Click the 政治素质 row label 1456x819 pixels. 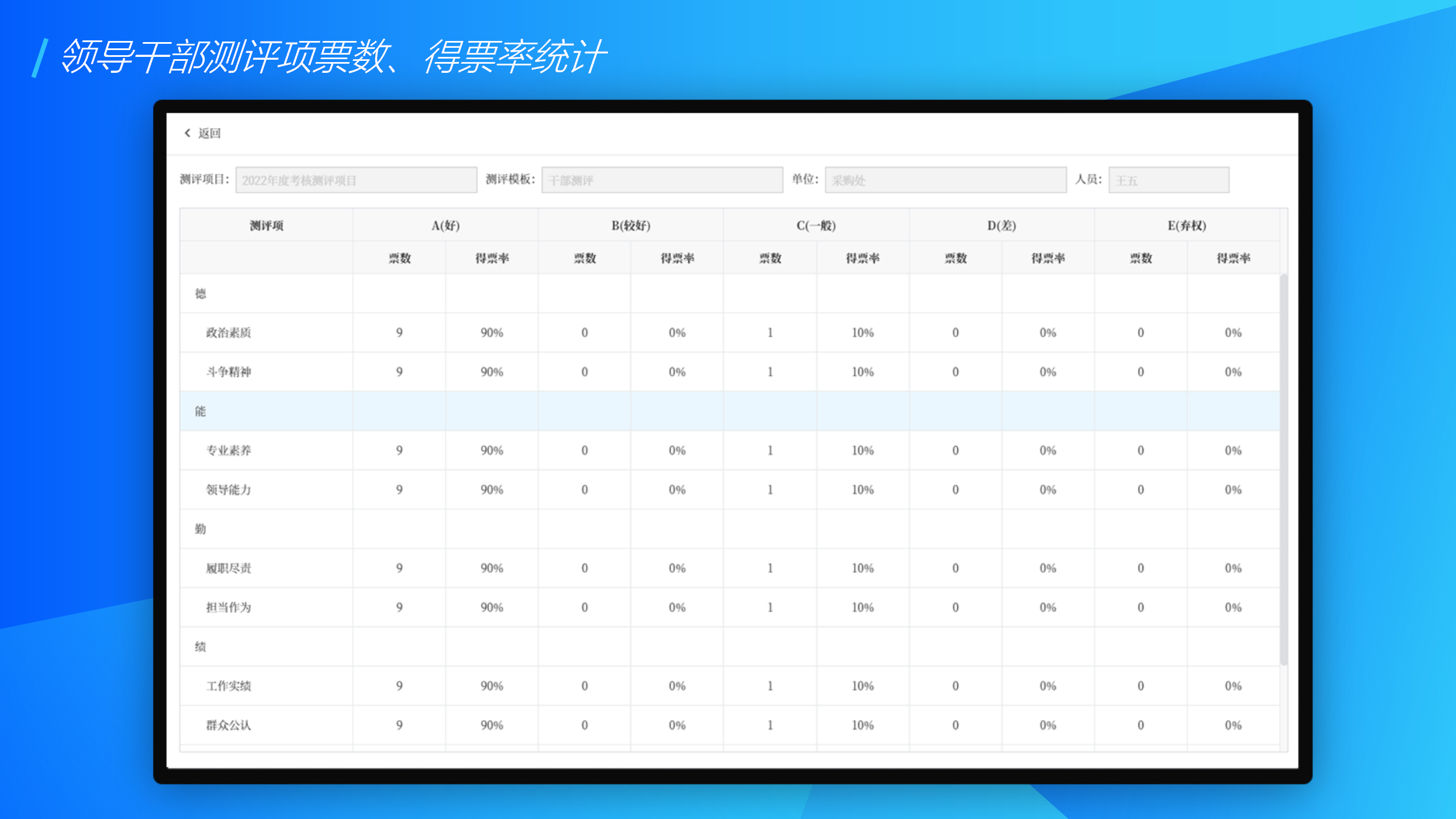228,333
